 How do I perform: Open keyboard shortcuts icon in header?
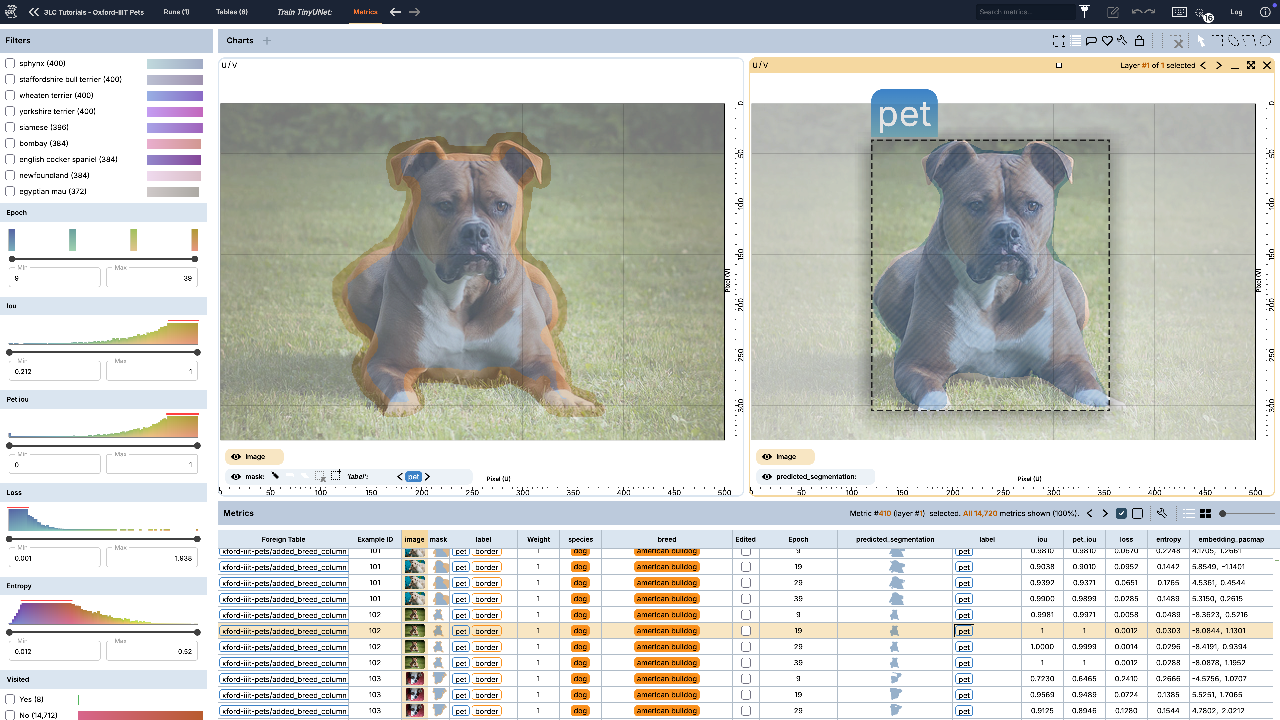click(x=1179, y=12)
